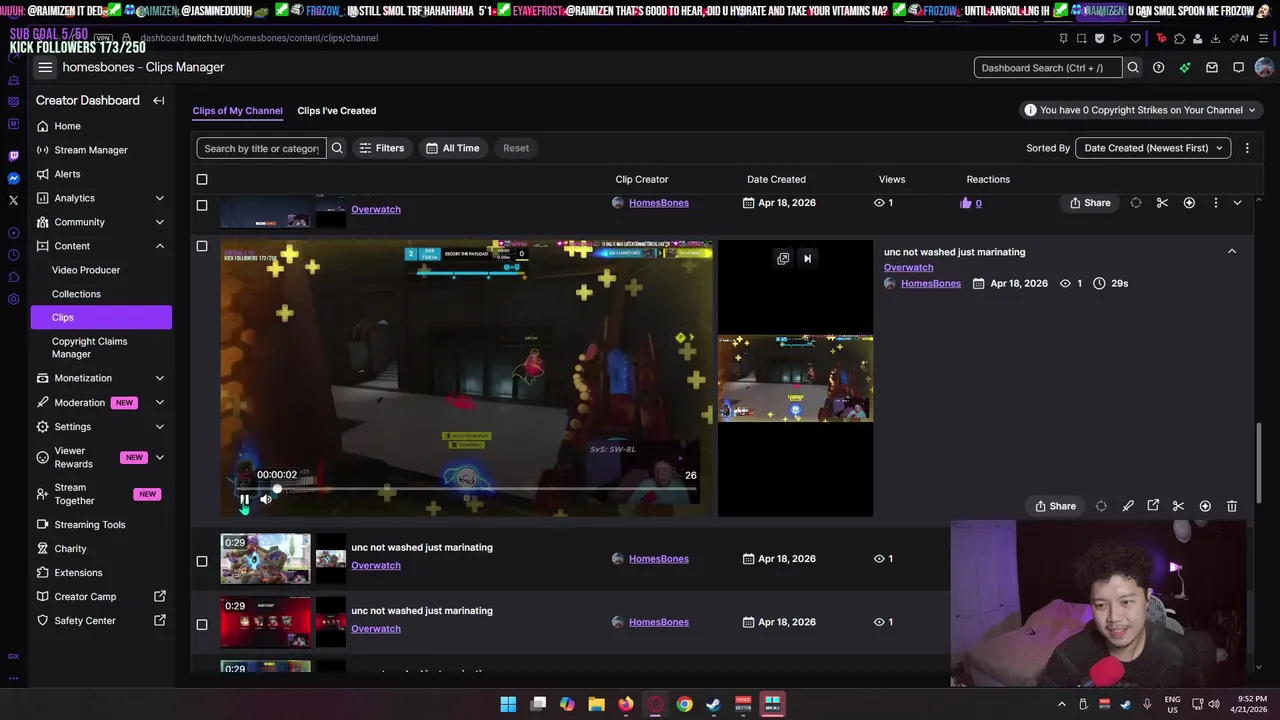
Task: Open Overwatch link in expanded clip details
Action: pyautogui.click(x=908, y=268)
